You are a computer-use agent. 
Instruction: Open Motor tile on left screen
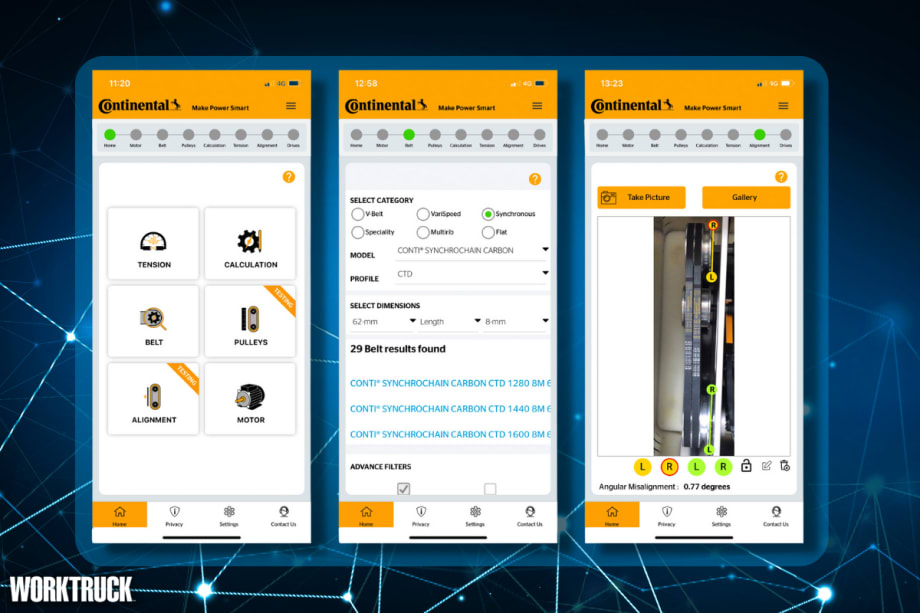click(x=251, y=399)
